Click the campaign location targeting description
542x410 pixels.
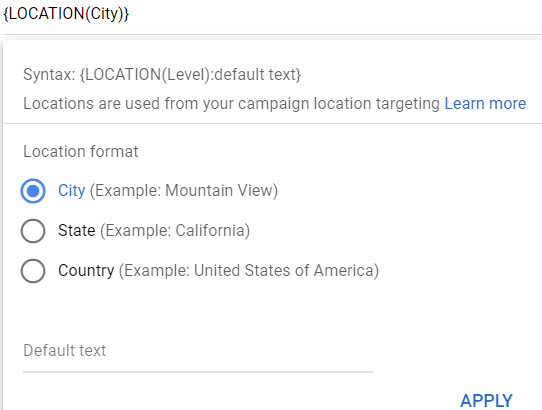[x=231, y=103]
